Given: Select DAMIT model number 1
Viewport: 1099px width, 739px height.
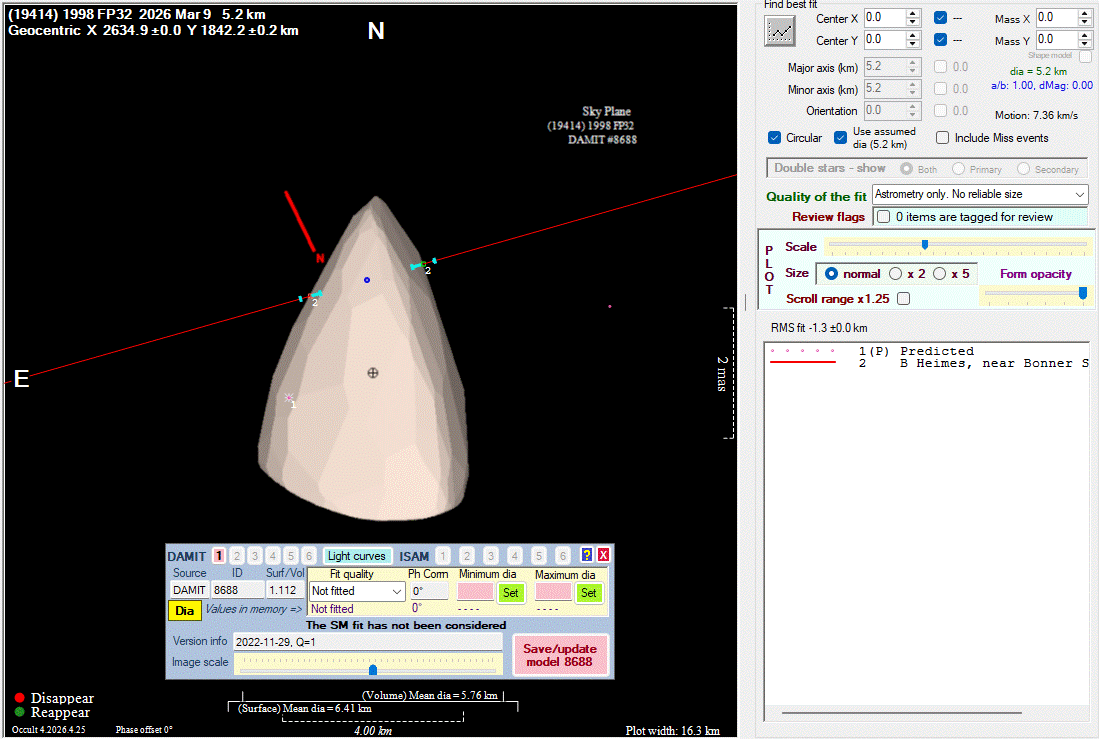Looking at the screenshot, I should coord(218,556).
